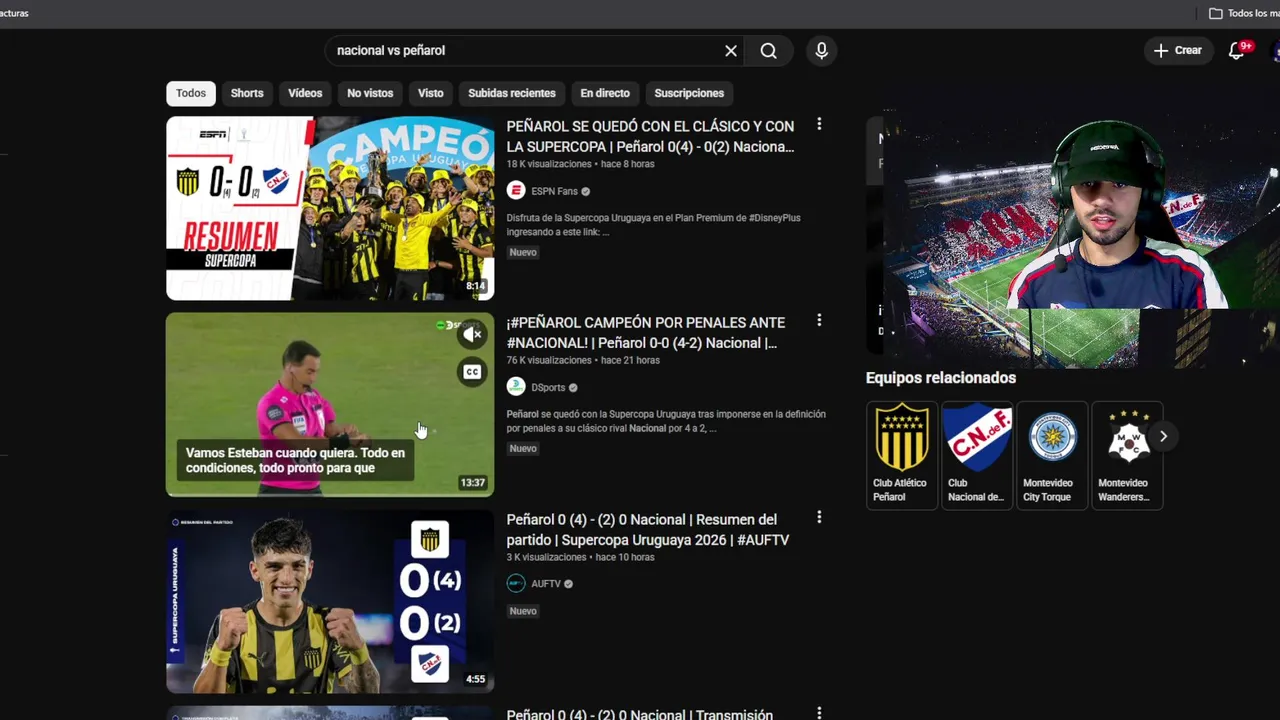This screenshot has height=720, width=1280.
Task: Open AUFTV channel avatar
Action: 516,584
